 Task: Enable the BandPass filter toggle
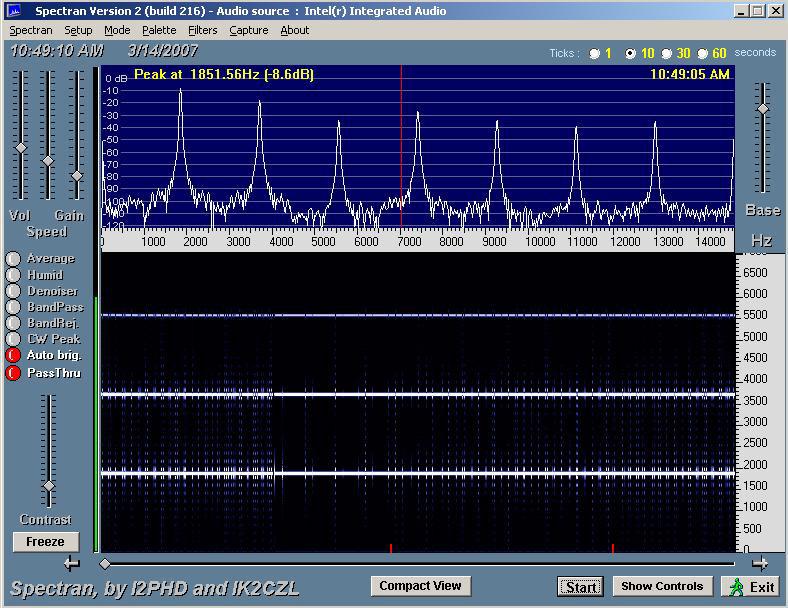coord(13,307)
